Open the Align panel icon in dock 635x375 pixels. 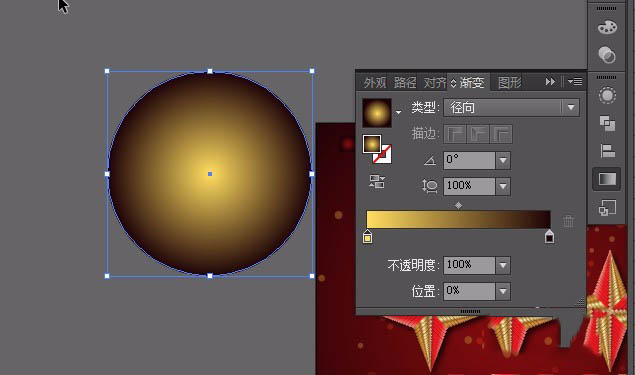click(607, 151)
